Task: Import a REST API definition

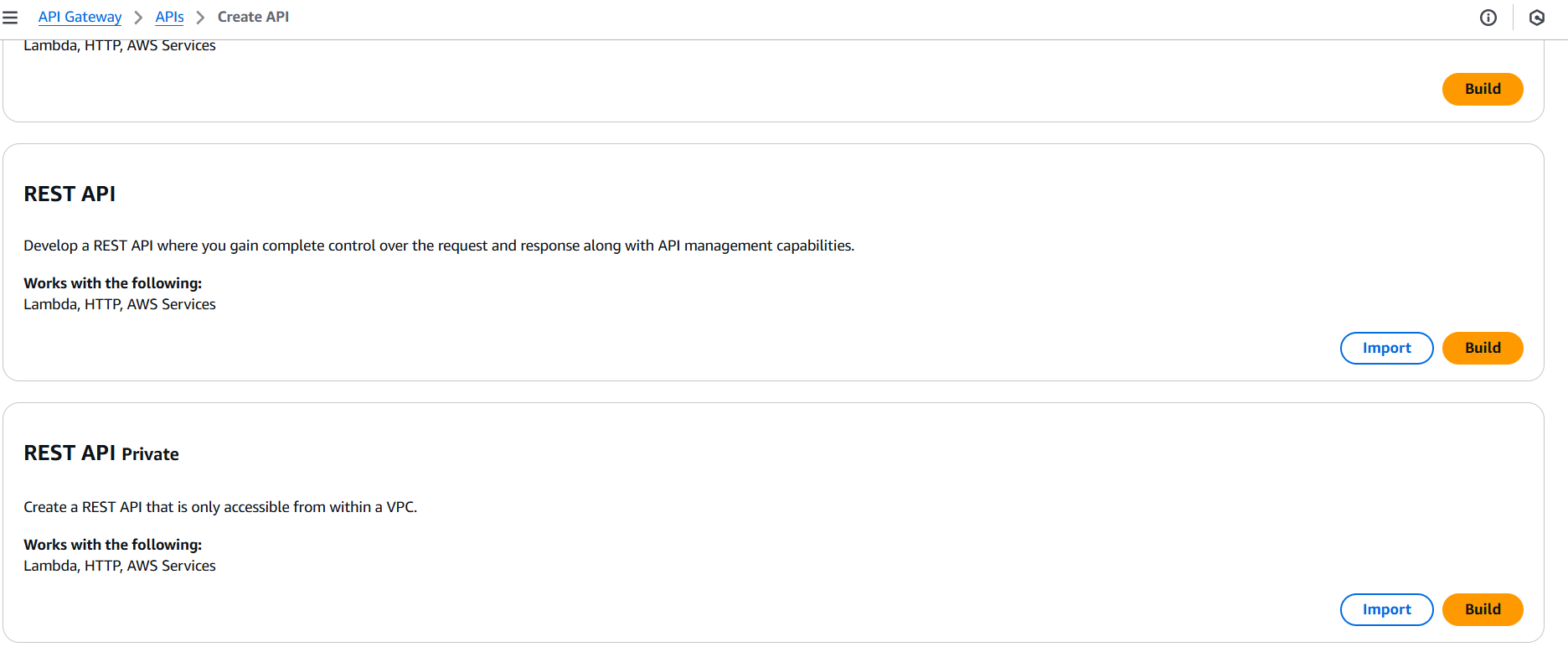Action: pos(1386,348)
